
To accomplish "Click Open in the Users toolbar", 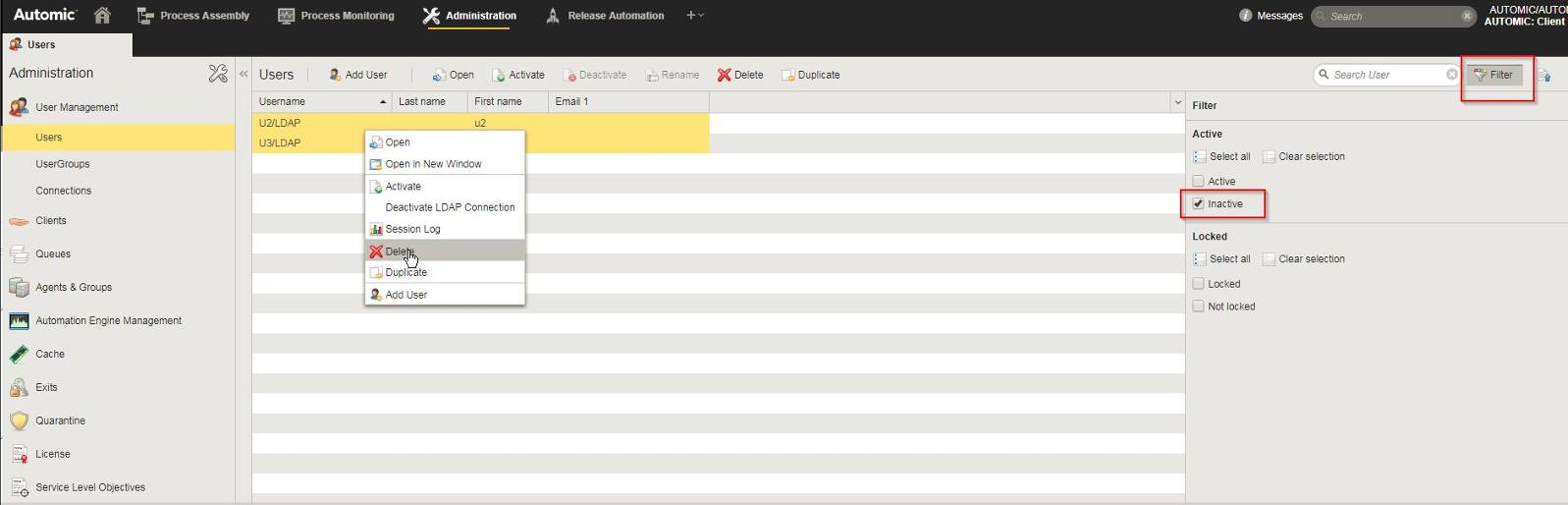I will coord(454,75).
